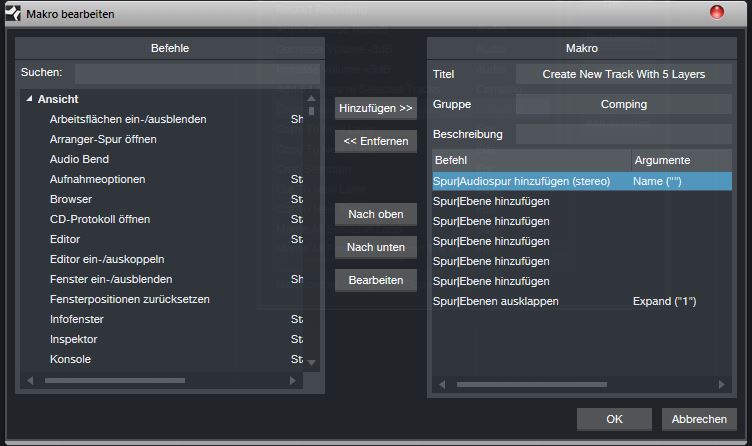Click the Bearbeiten button
The image size is (752, 446).
pyautogui.click(x=375, y=280)
